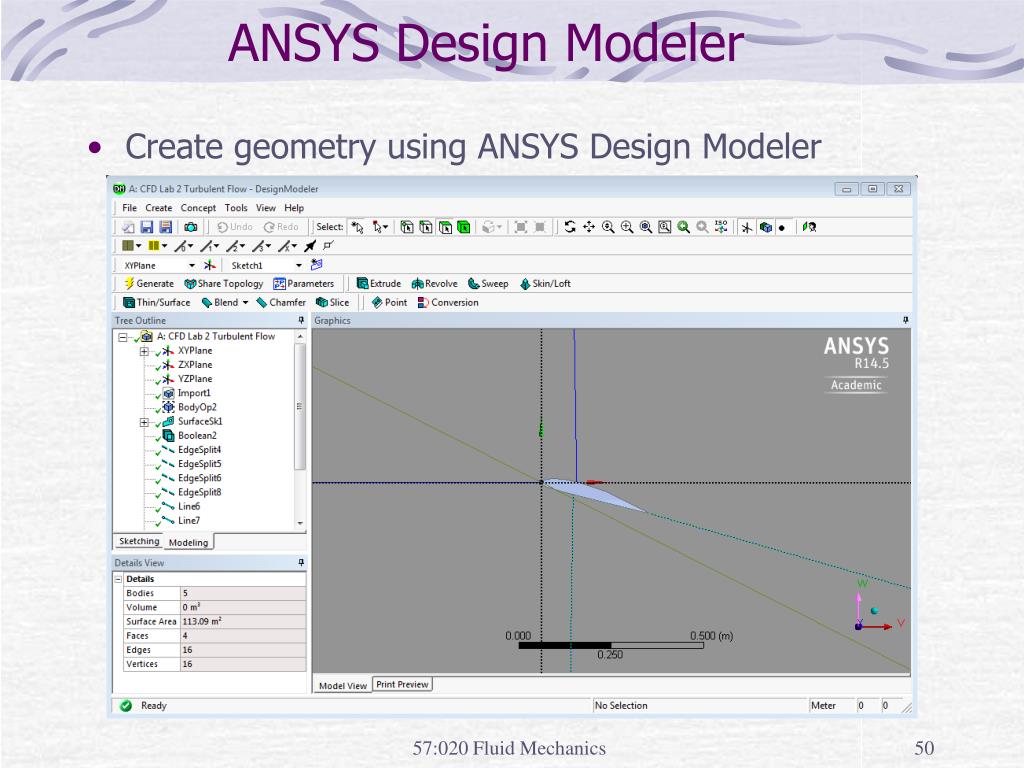Viewport: 1024px width, 768px height.
Task: Toggle the Tree Outline pin
Action: point(301,320)
